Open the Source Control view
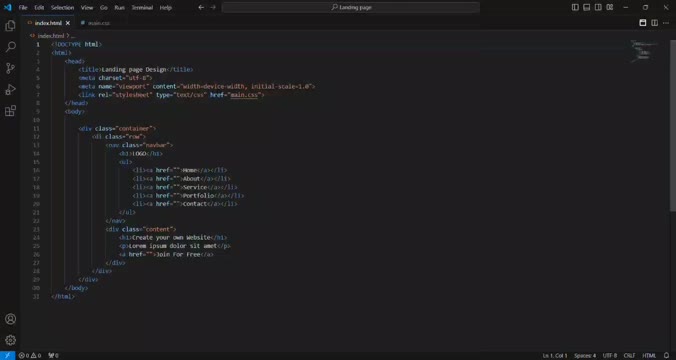This screenshot has height=360, width=676. tap(10, 68)
